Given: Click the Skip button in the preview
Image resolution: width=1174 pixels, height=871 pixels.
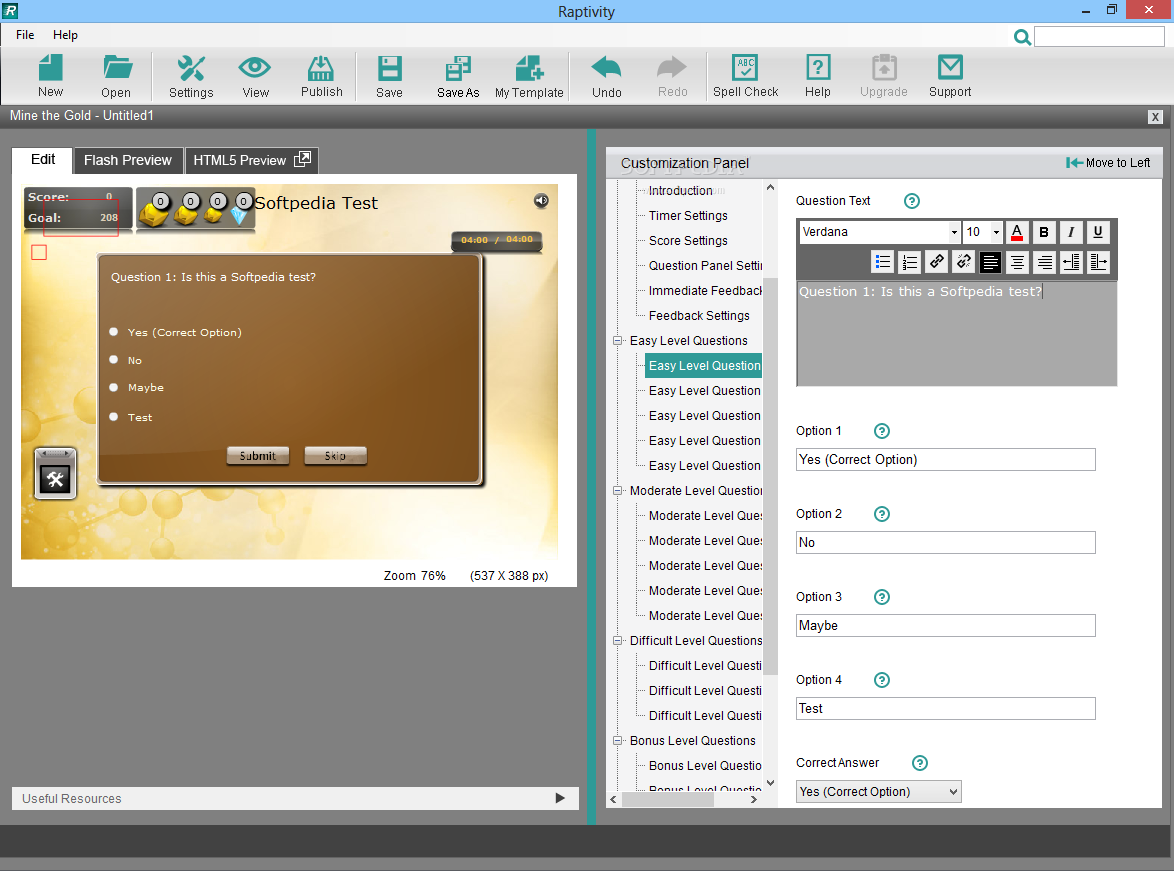Looking at the screenshot, I should click(335, 455).
